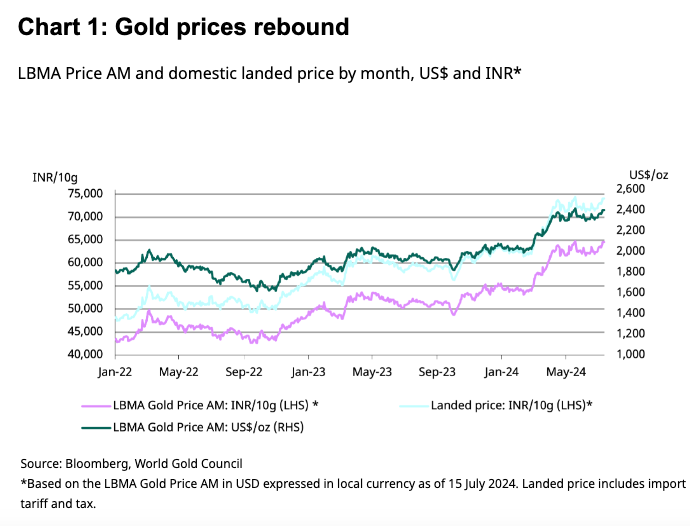This screenshot has width=690, height=526.
Task: Click the 1,000 right axis tick label
Action: pos(632,354)
